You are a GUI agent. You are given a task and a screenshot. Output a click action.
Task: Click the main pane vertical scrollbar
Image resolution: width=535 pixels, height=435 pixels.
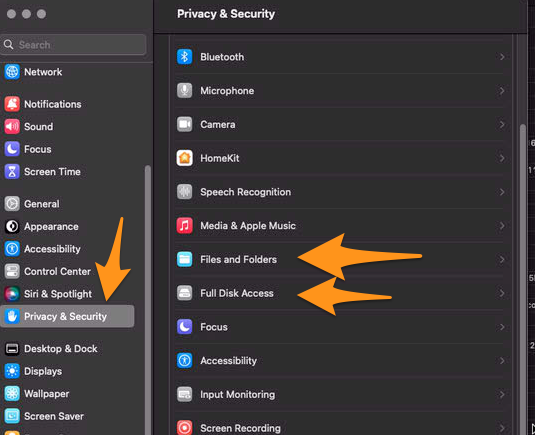click(x=523, y=278)
